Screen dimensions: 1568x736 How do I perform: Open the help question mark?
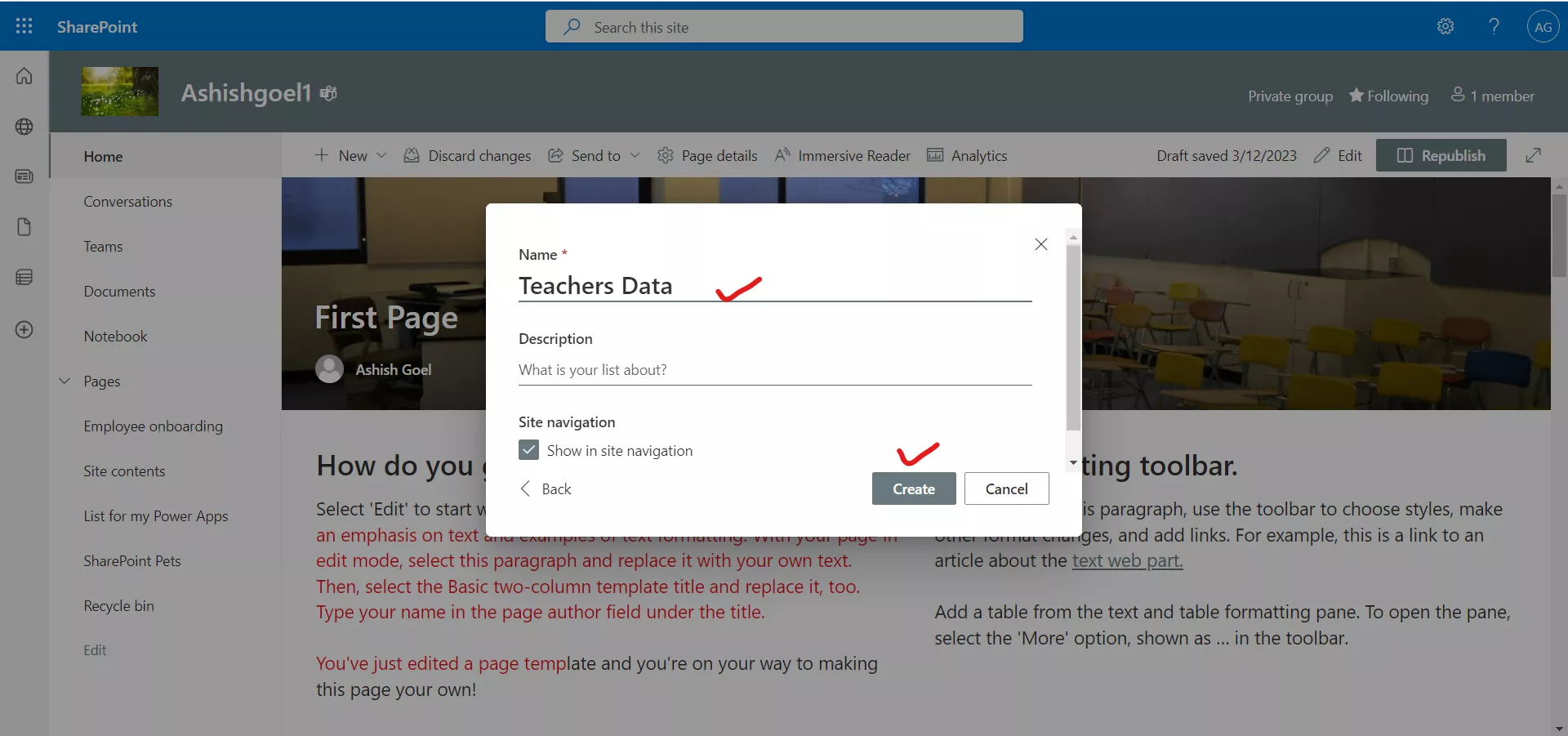coord(1493,26)
